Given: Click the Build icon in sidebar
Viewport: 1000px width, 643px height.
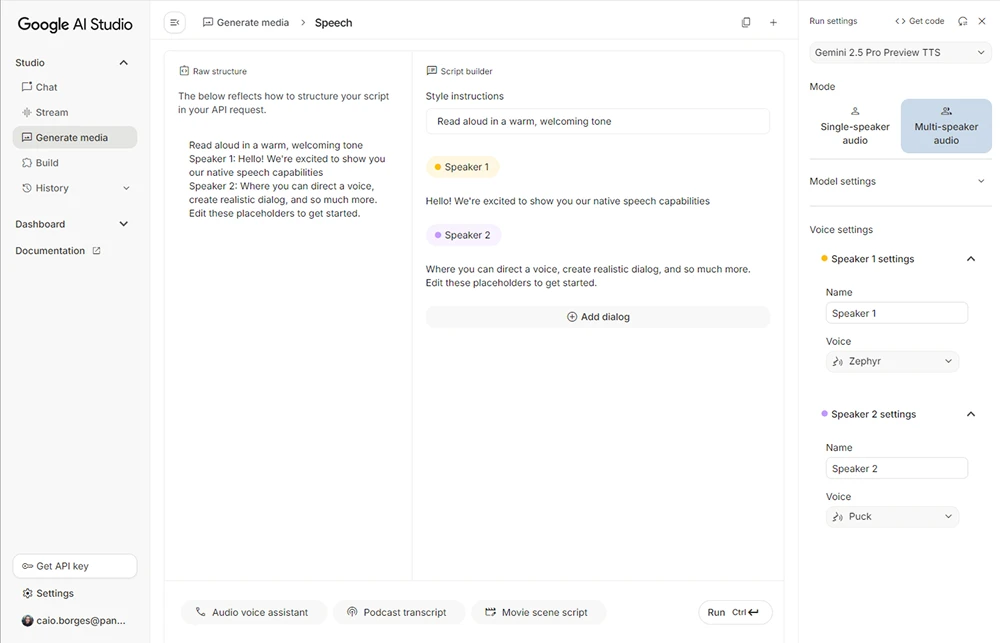Looking at the screenshot, I should pos(27,163).
